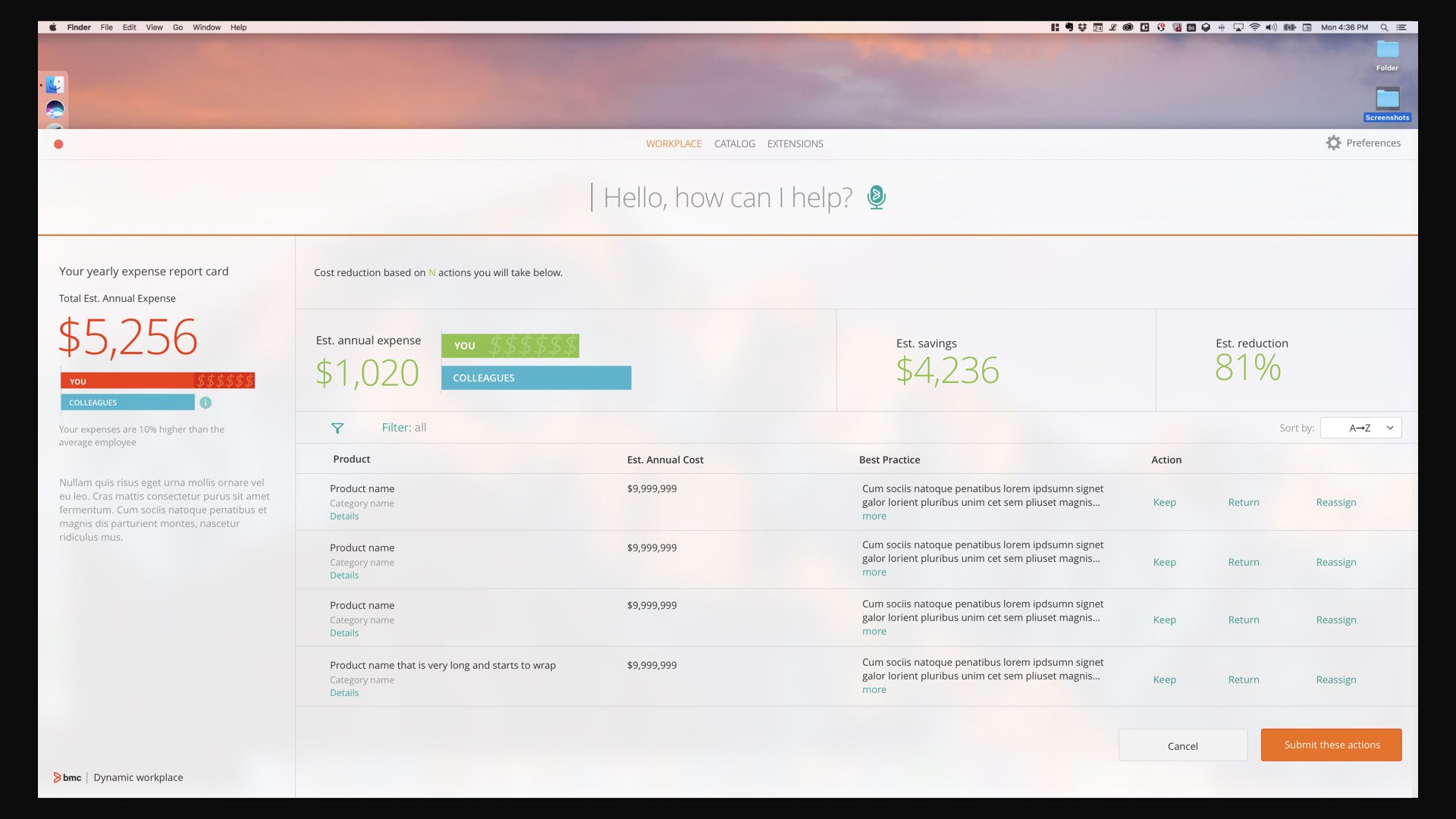Open Preferences via the gear icon

click(x=1333, y=143)
